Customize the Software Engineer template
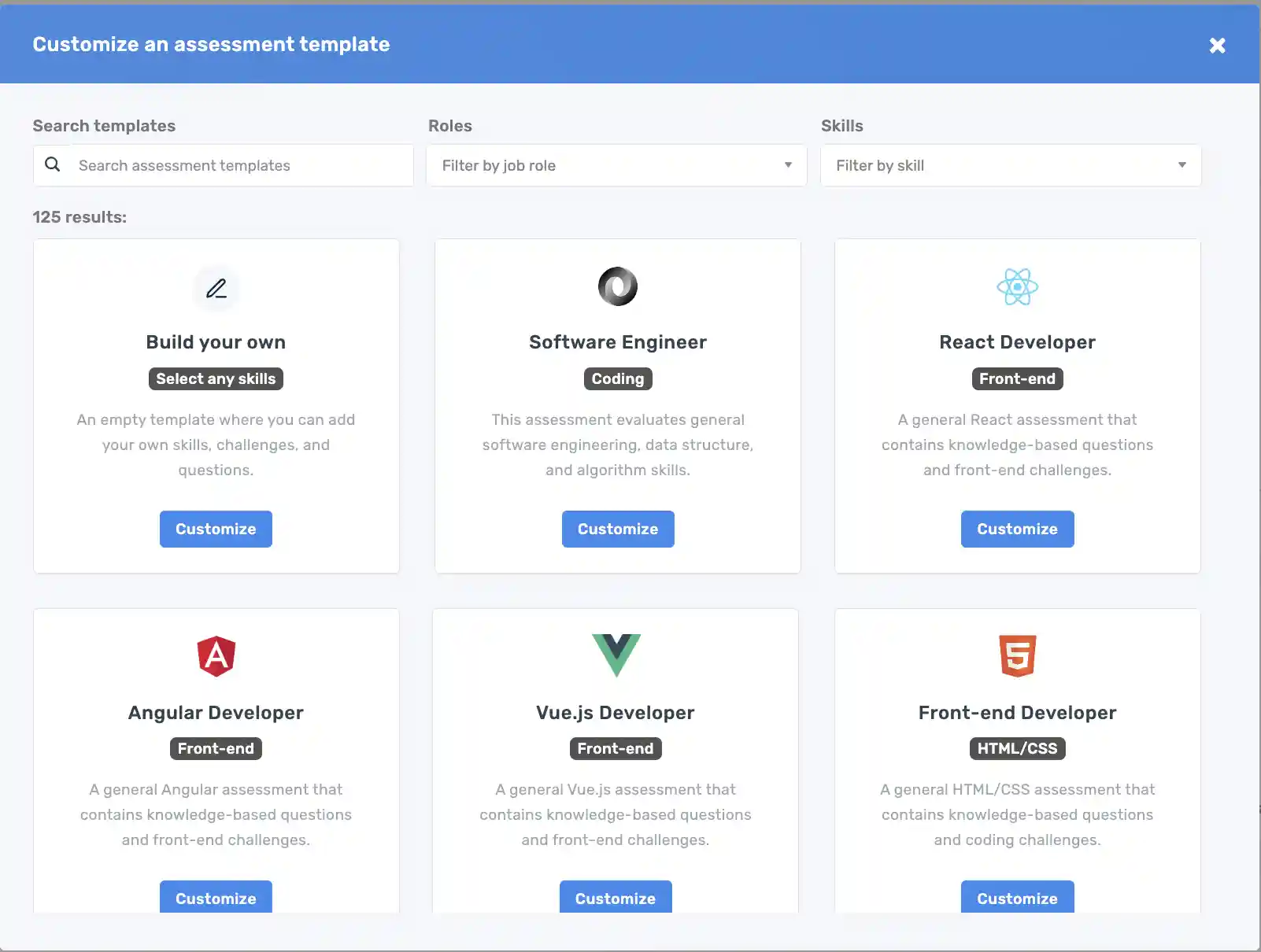 (618, 529)
